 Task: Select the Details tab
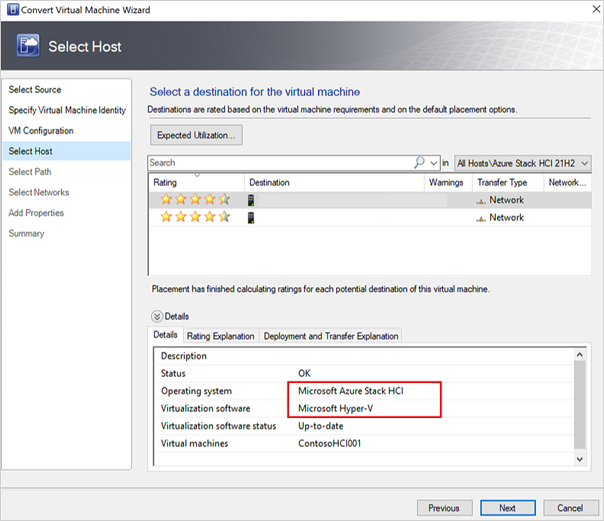click(x=166, y=336)
